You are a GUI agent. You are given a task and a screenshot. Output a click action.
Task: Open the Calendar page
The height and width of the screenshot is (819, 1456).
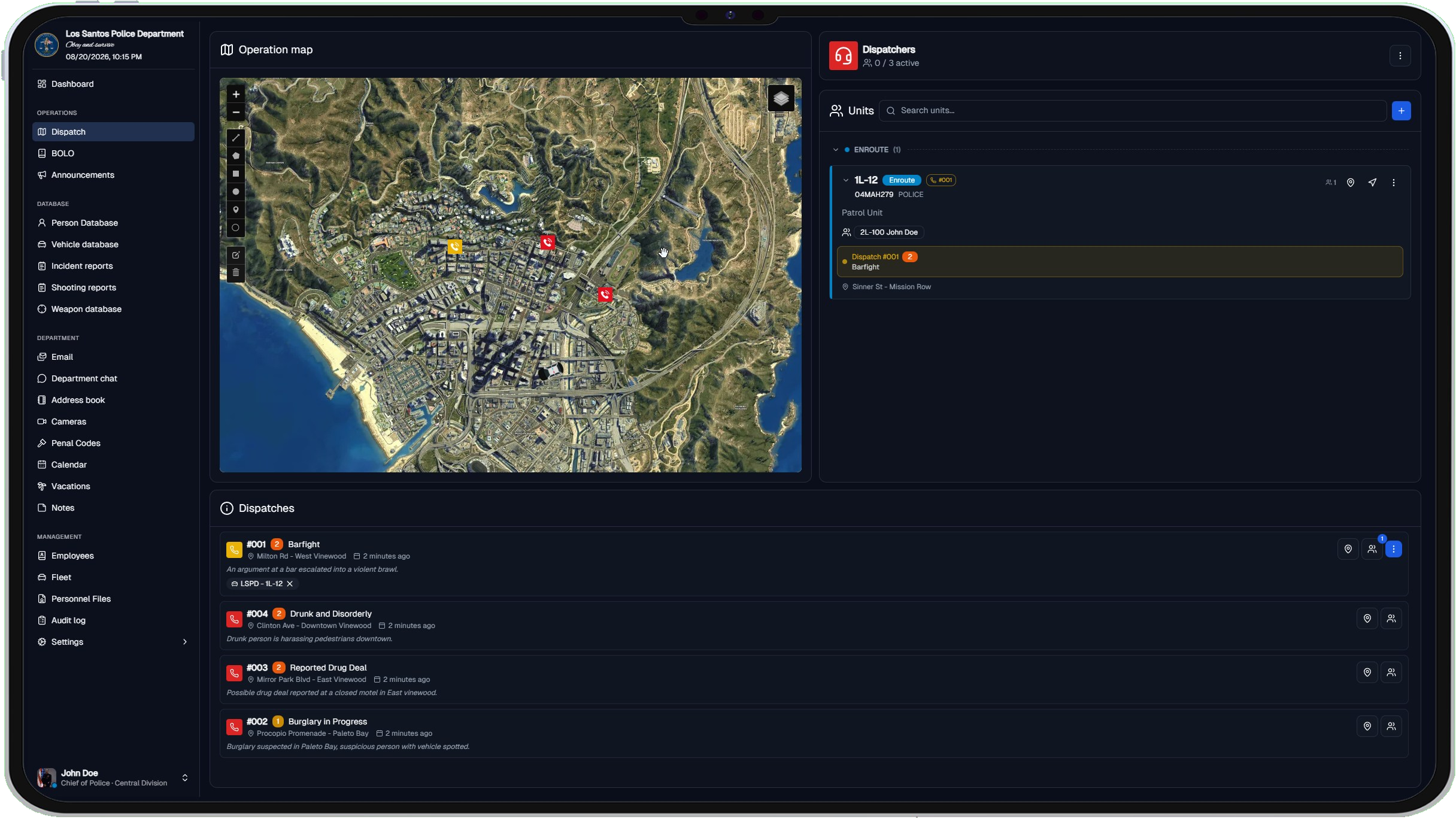tap(113, 465)
